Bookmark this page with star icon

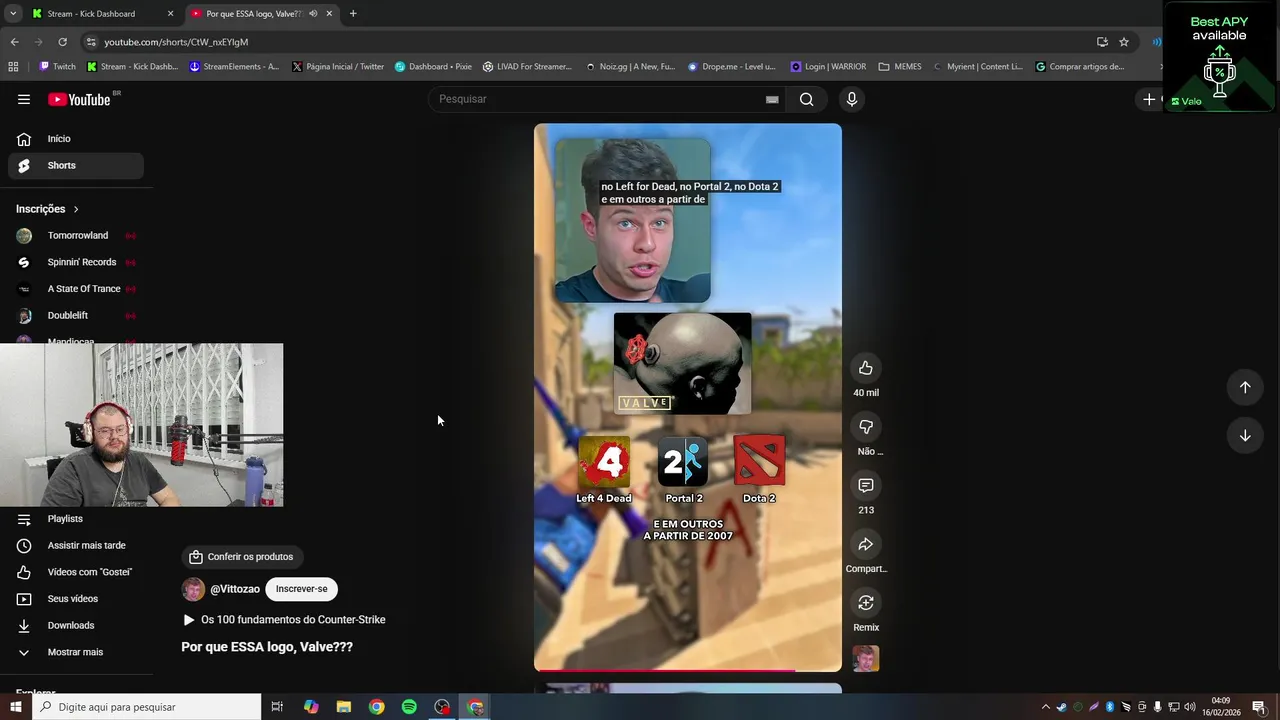[1124, 42]
